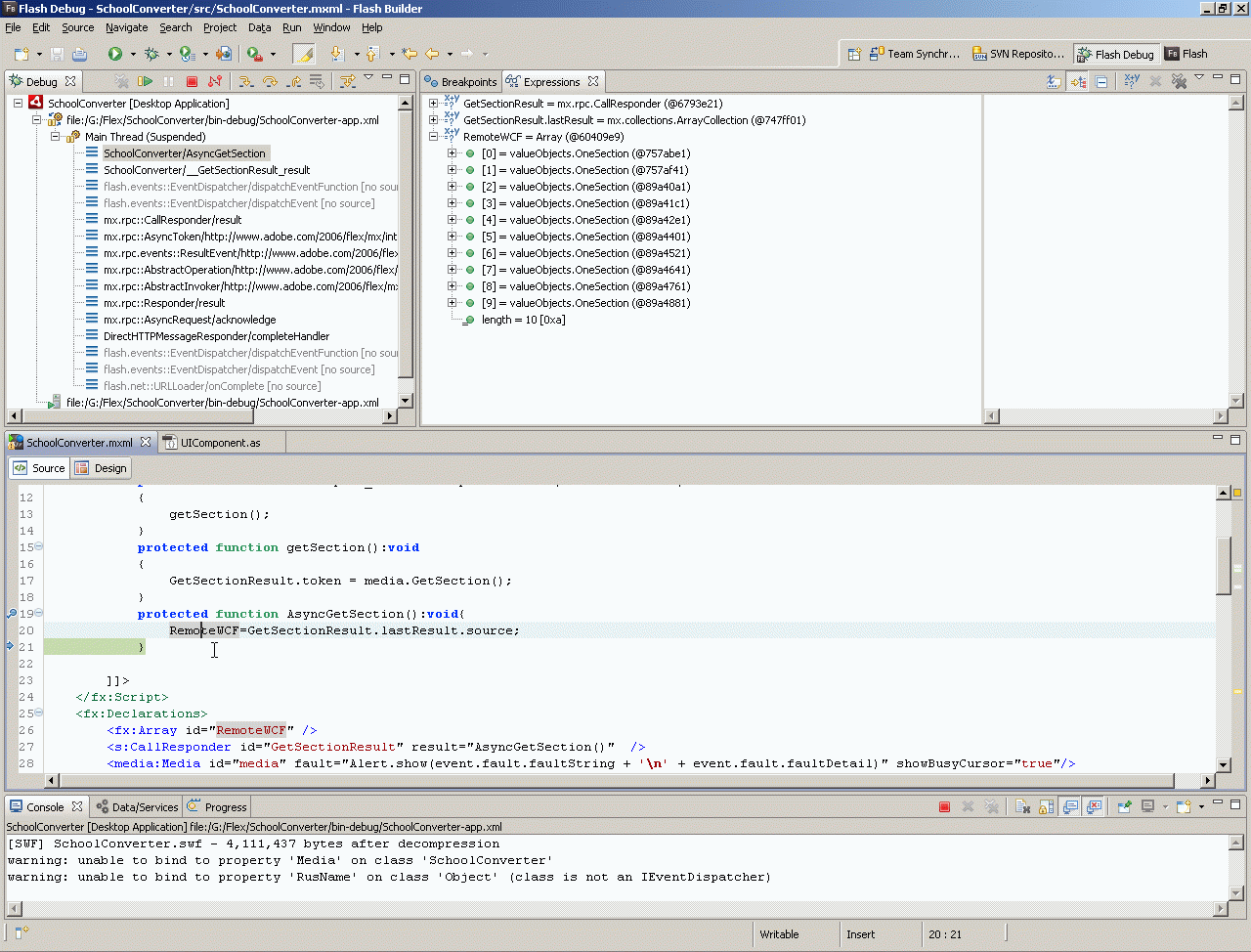
Task: Toggle Show Type Names in Expressions toolbar
Action: (x=1054, y=82)
